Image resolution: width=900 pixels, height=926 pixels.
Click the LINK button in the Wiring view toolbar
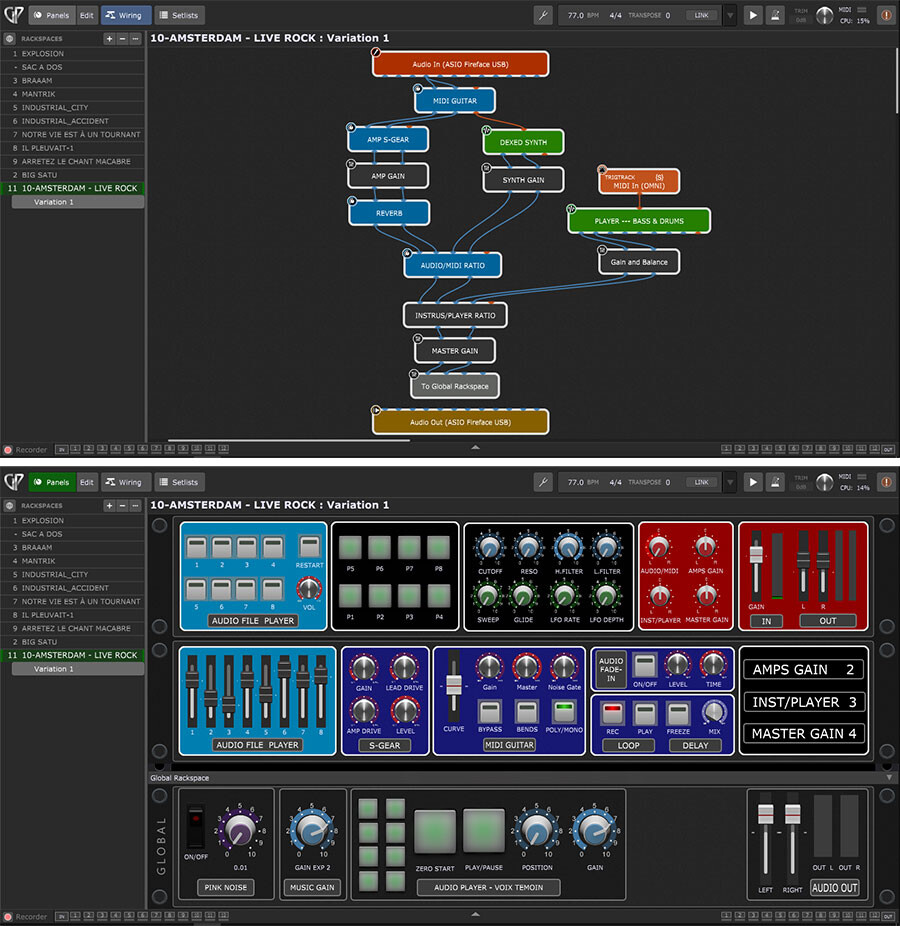[702, 15]
